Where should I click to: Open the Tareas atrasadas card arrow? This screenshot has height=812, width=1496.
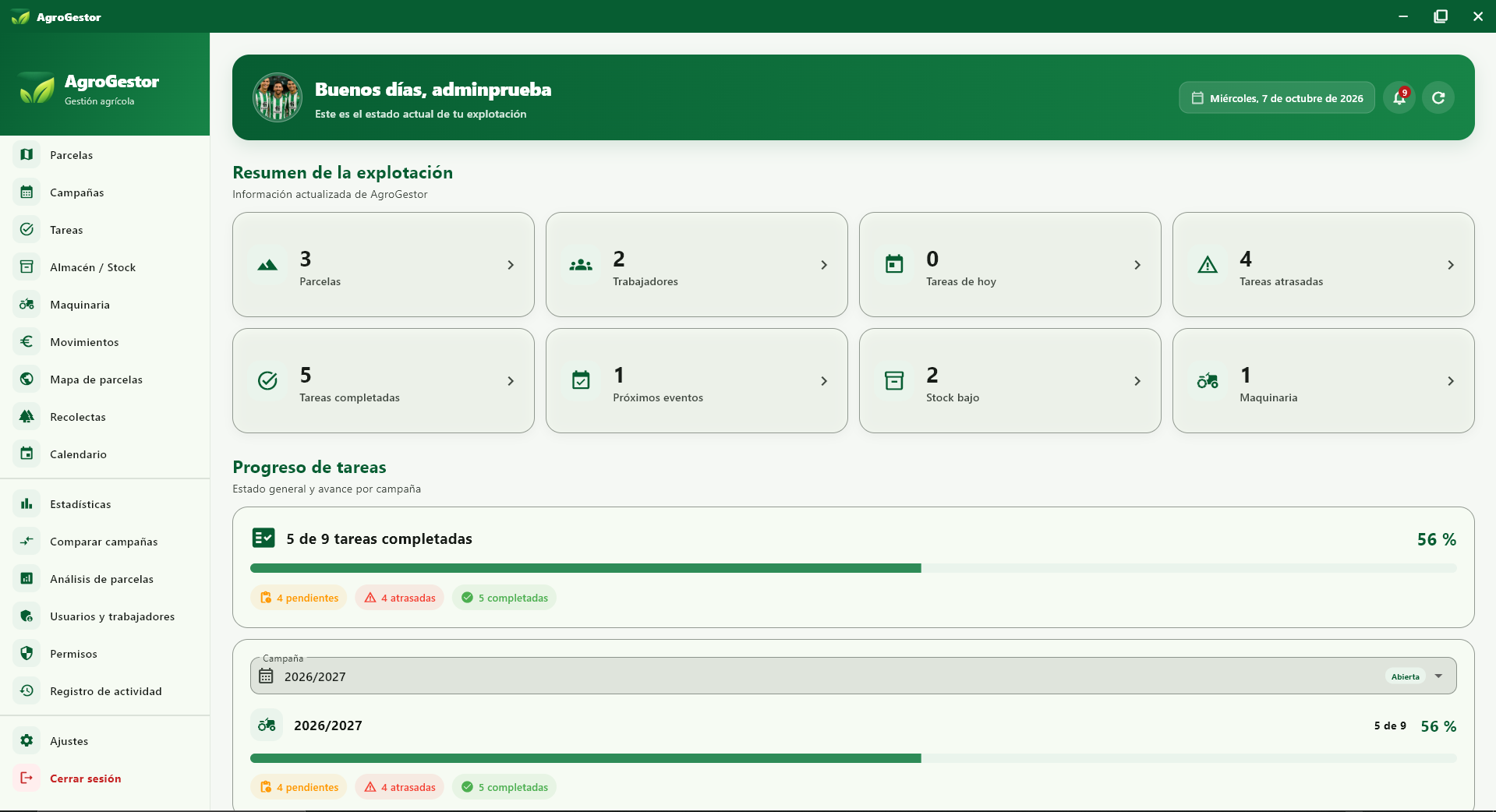click(1451, 265)
